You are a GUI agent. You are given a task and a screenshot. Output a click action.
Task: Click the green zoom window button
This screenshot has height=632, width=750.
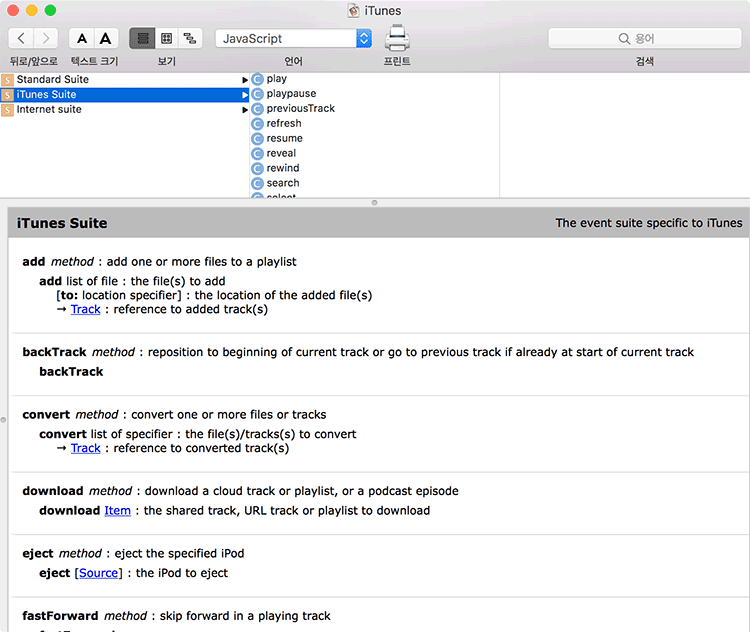point(50,10)
